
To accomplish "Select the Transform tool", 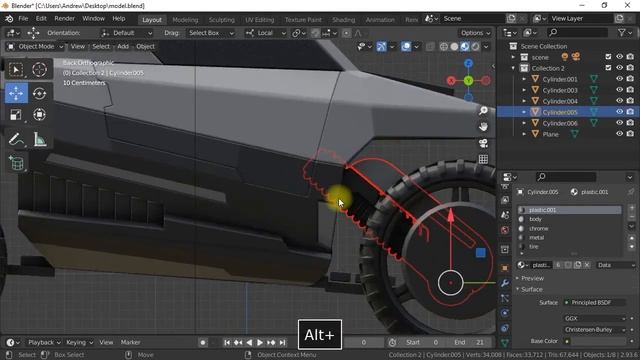I will [x=39, y=115].
